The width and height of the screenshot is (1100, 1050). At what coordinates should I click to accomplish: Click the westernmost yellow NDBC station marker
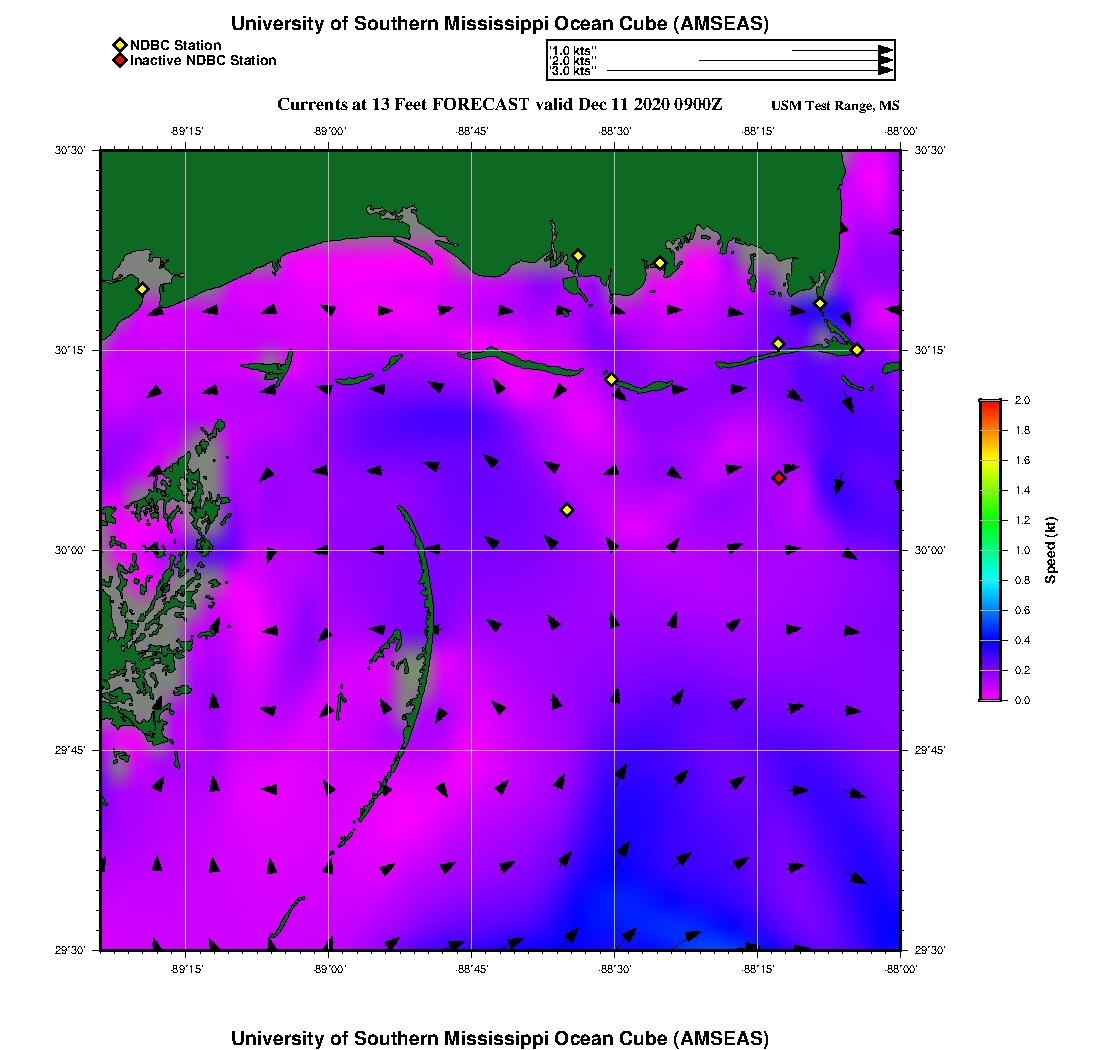tap(142, 289)
